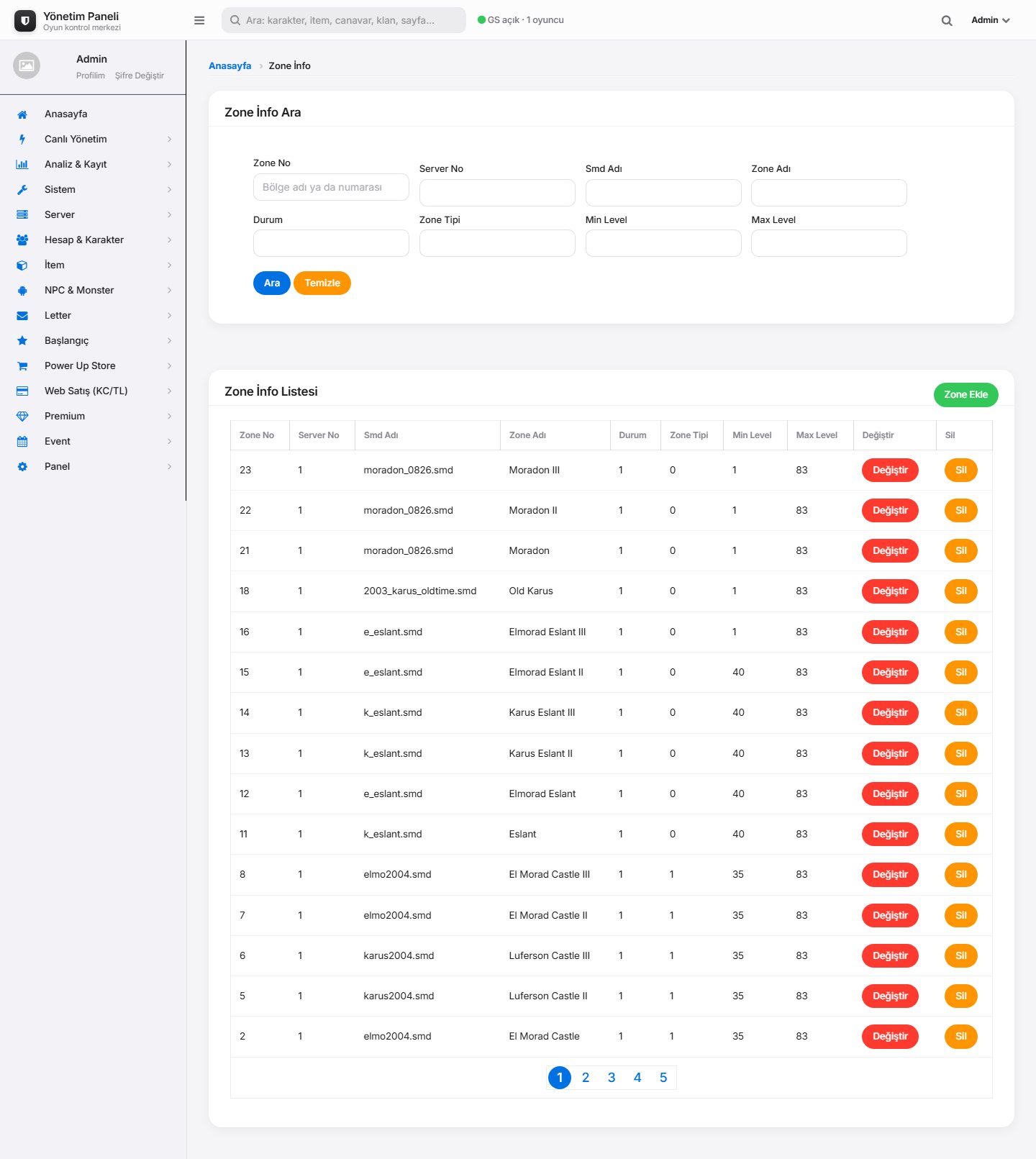
Task: Open the Analiz & Kayıt menu item
Action: point(93,165)
